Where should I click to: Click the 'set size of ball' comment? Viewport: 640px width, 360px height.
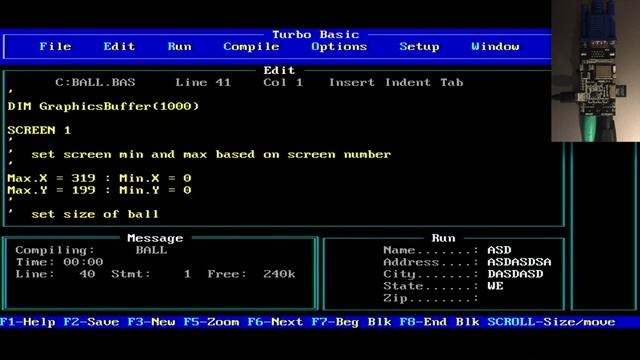pos(83,214)
